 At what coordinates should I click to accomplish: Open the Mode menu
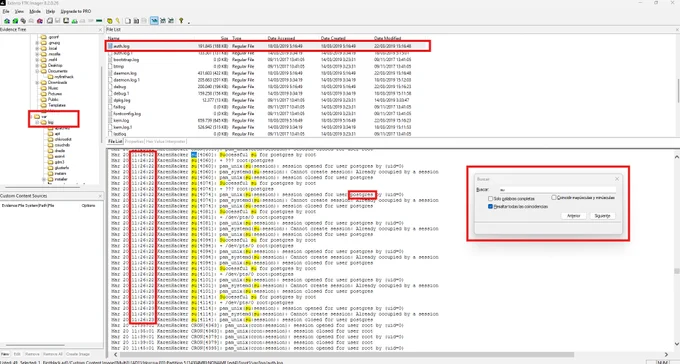click(x=35, y=11)
